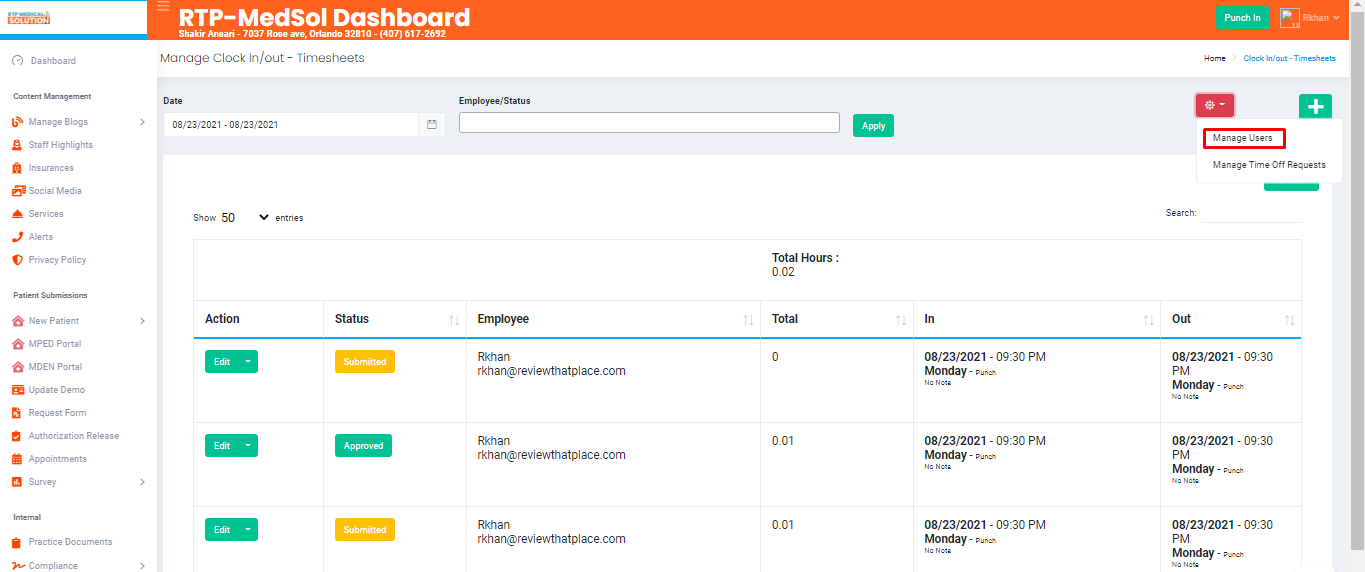1365x572 pixels.
Task: Click the Practice Documents icon
Action: click(18, 542)
